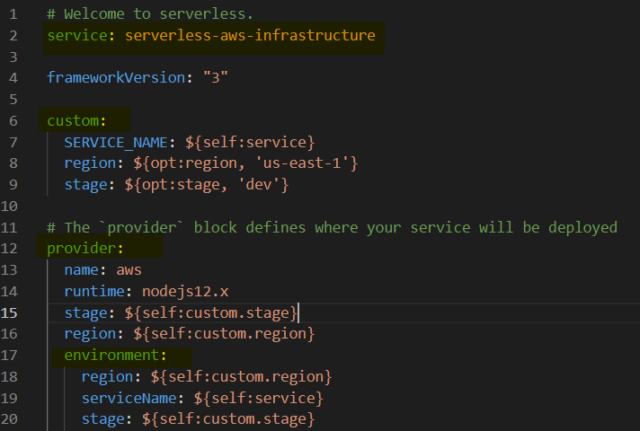Click the 'dev' default stage value
Viewport: 640px width, 431px height.
pos(259,184)
